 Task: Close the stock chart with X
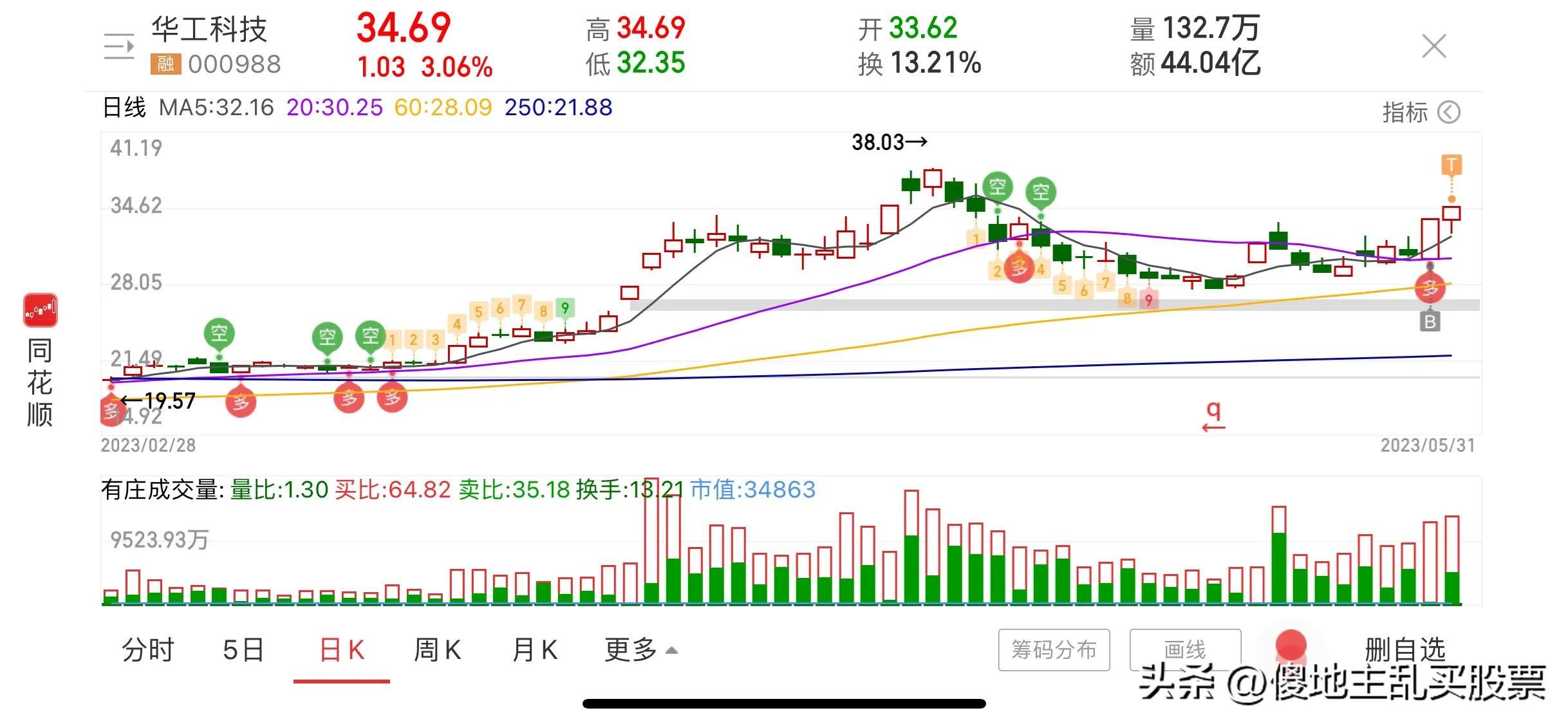[x=1433, y=46]
